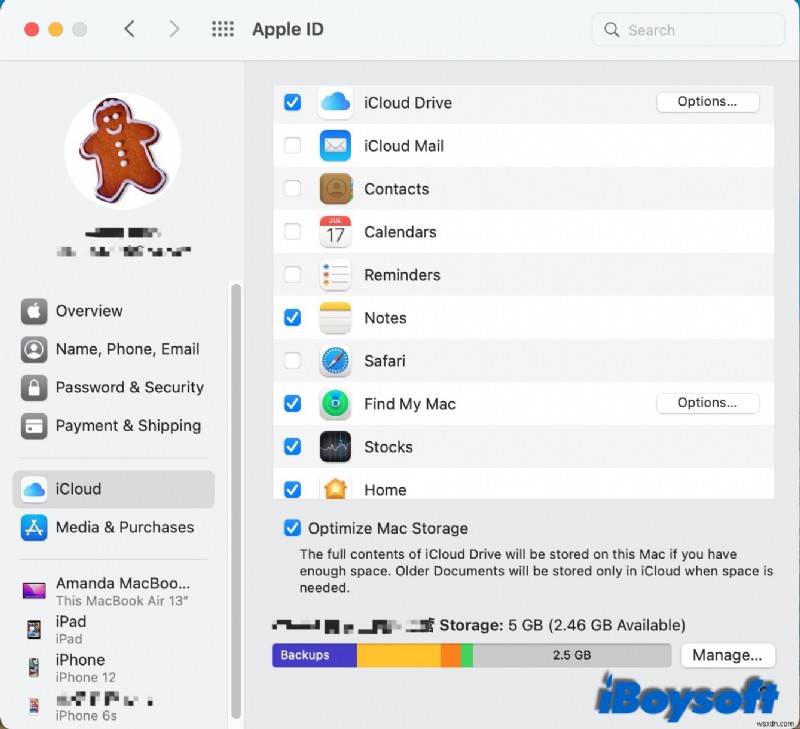Click the Calendars app icon
Screen dimensions: 800x729
[x=335, y=232]
